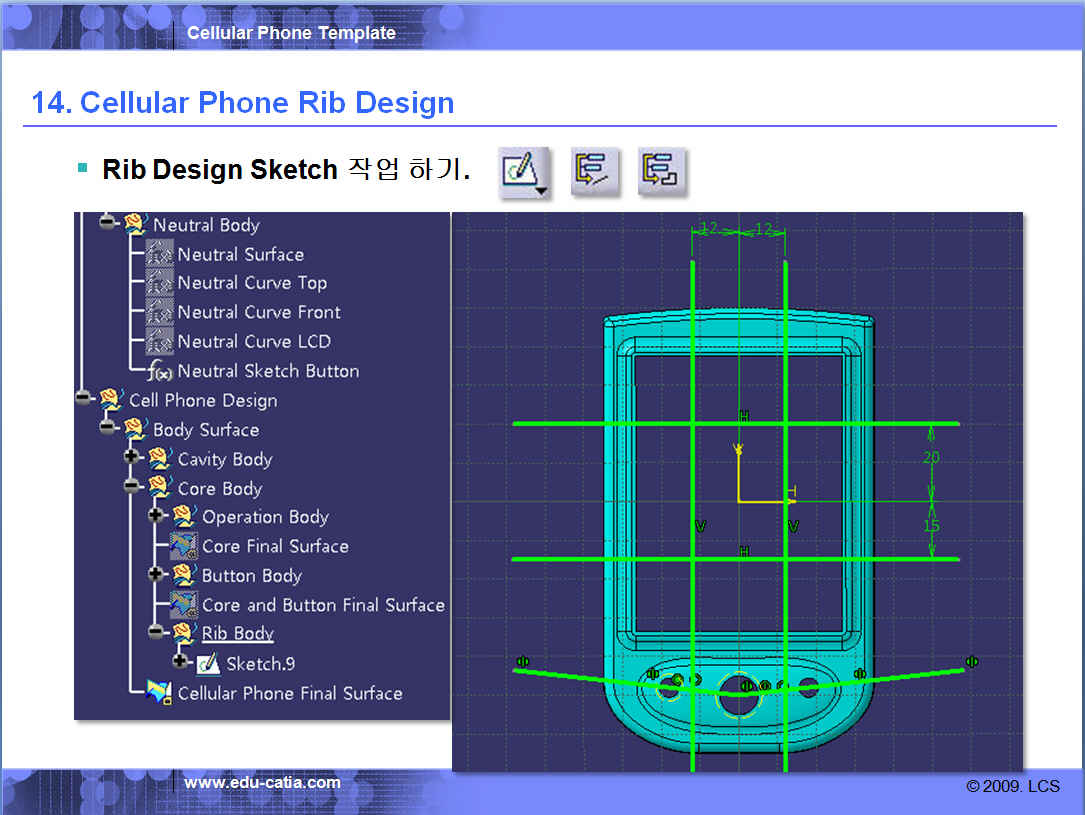This screenshot has width=1085, height=815.
Task: Select Neutral Curve Front in tree
Action: click(x=259, y=313)
